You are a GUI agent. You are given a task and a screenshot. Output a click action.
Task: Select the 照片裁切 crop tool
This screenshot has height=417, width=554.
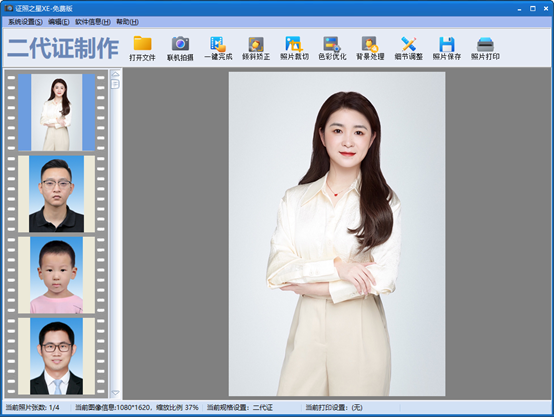point(294,48)
